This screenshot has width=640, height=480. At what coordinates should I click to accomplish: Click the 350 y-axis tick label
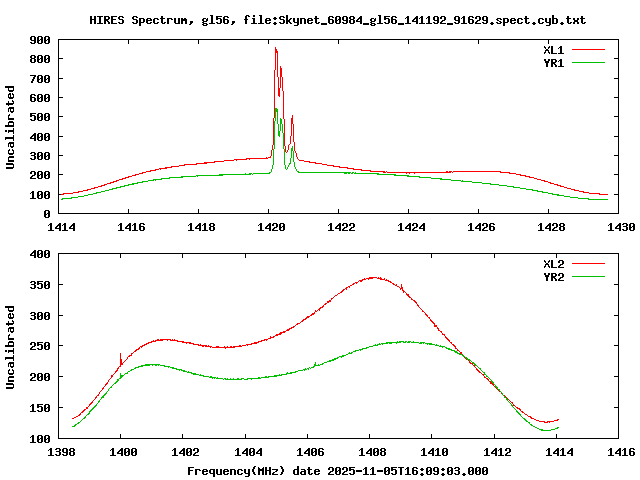(40, 285)
